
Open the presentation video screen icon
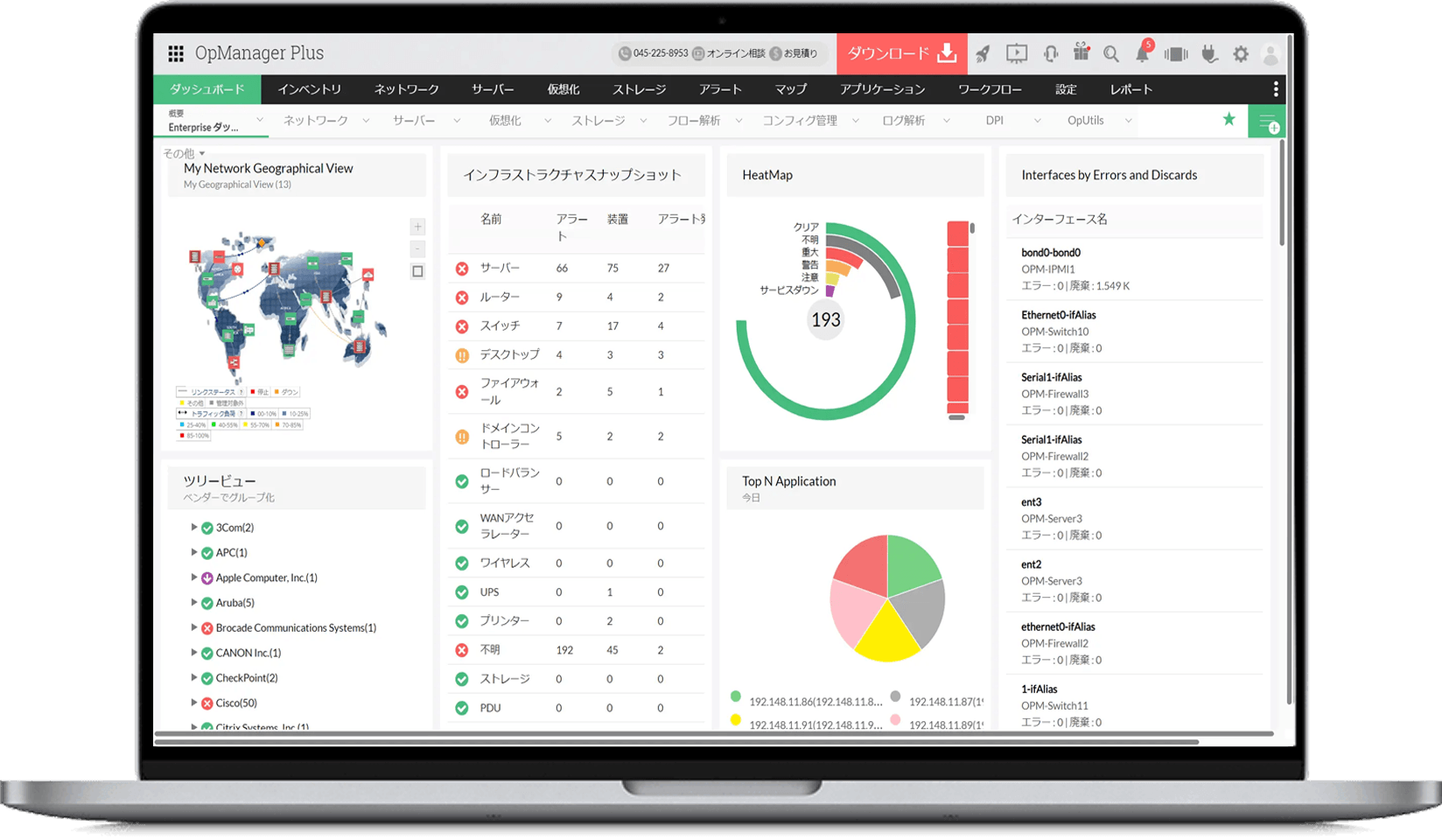coord(1017,54)
